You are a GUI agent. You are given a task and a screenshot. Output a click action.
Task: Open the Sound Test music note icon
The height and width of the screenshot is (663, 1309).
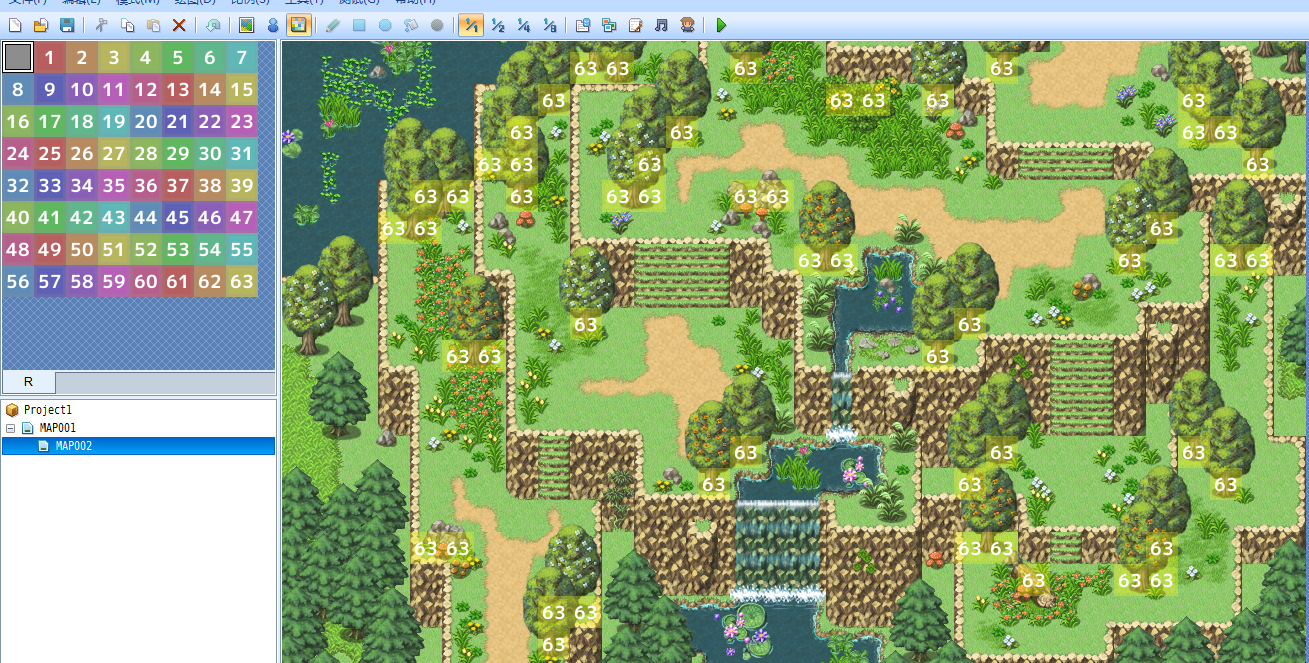tap(661, 25)
